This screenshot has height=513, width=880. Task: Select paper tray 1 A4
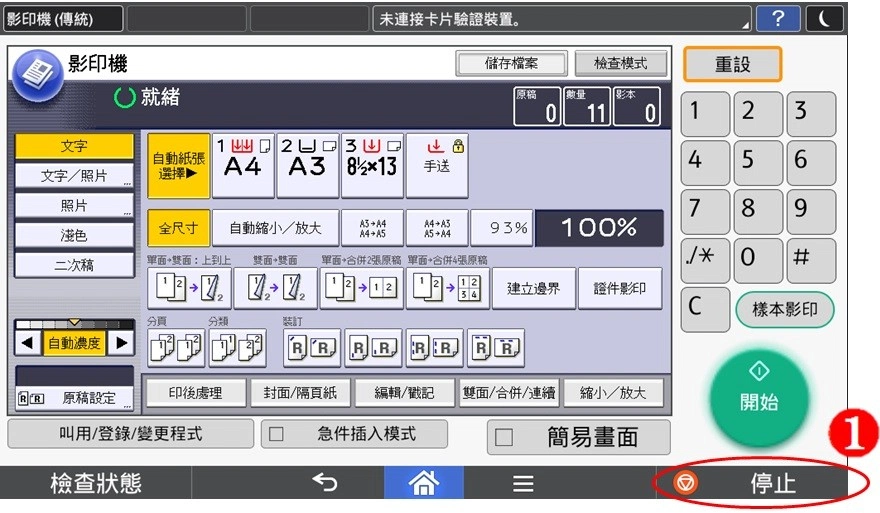tap(243, 166)
